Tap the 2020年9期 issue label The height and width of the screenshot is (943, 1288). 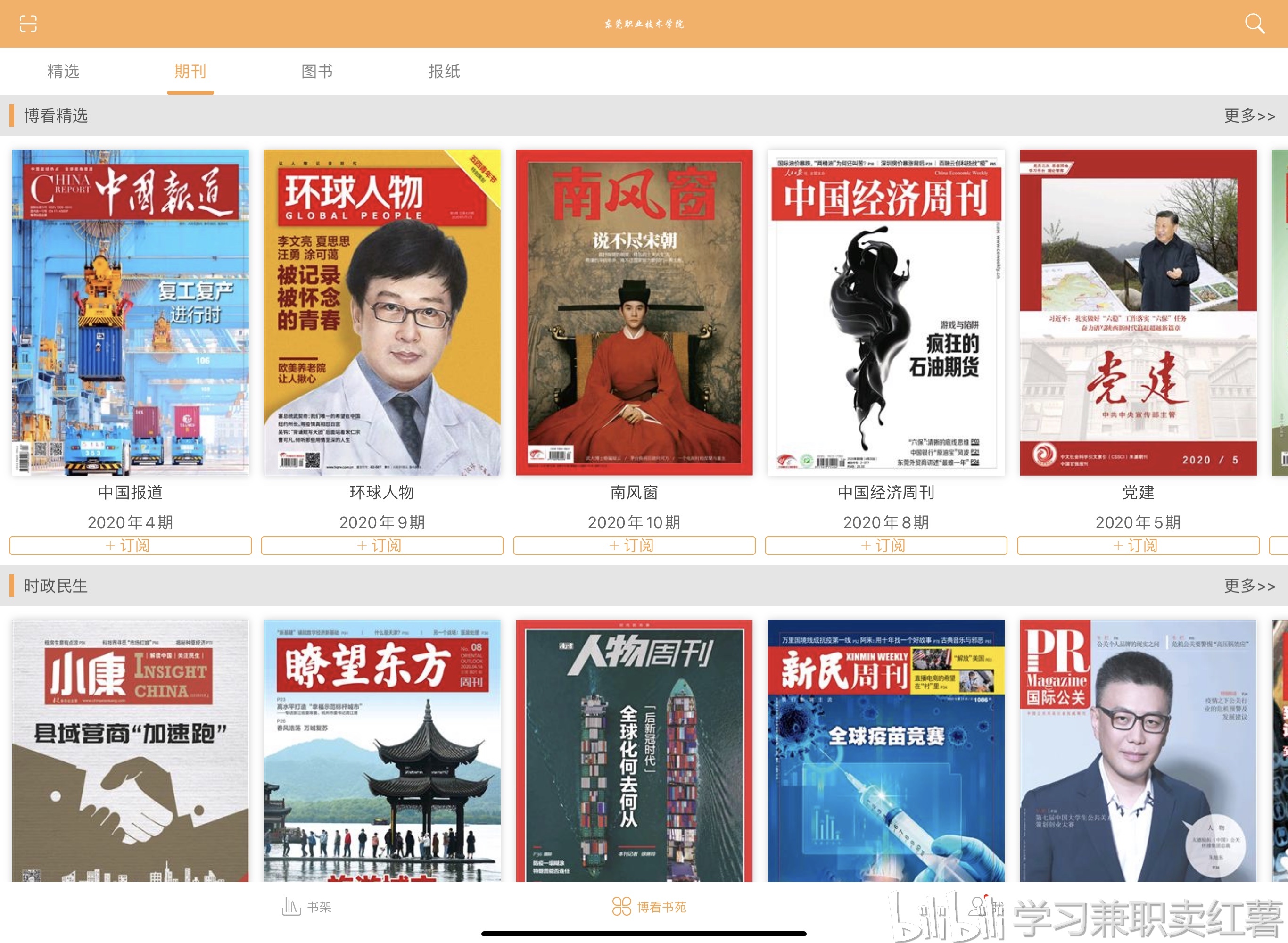(382, 522)
